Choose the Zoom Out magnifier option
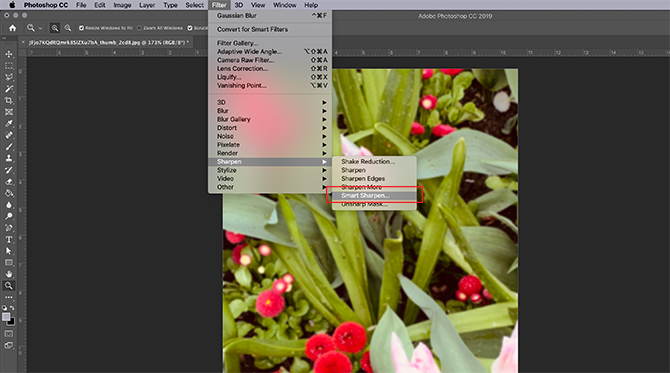Screen dimensions: 670x373 point(68,28)
